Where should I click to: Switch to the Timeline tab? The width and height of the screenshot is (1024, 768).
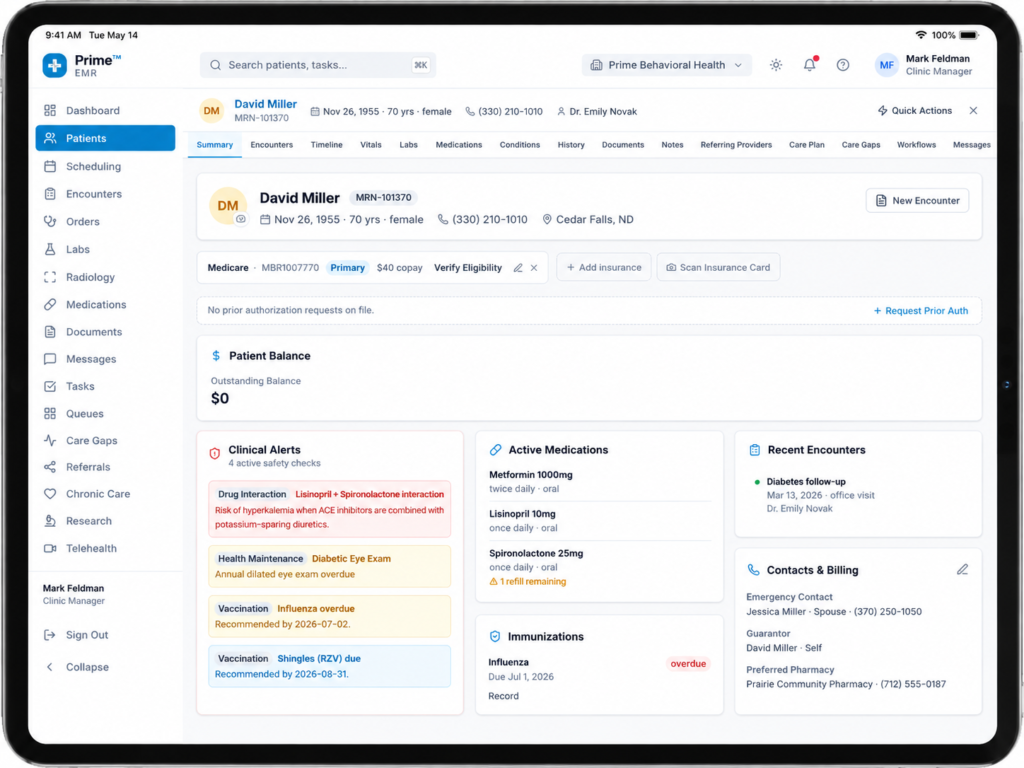click(x=327, y=145)
